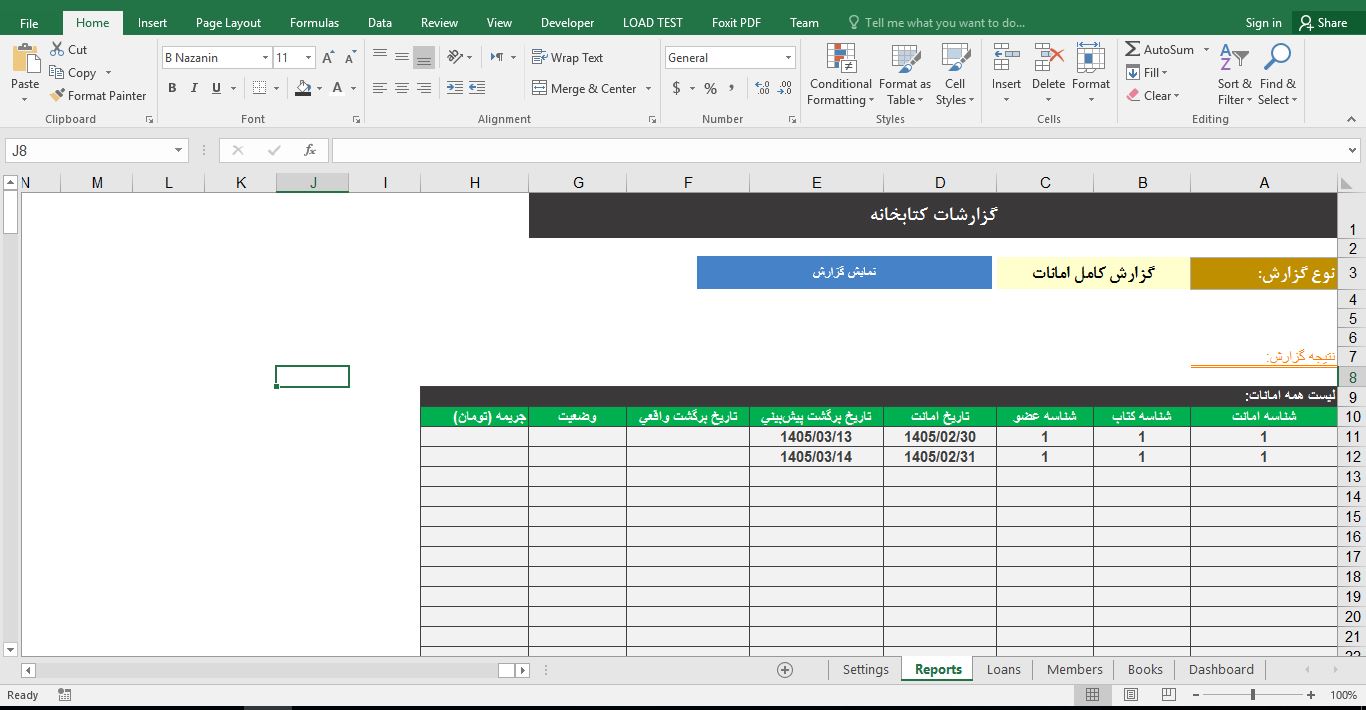This screenshot has width=1366, height=710.
Task: Click the Delete cells icon
Action: [1048, 58]
